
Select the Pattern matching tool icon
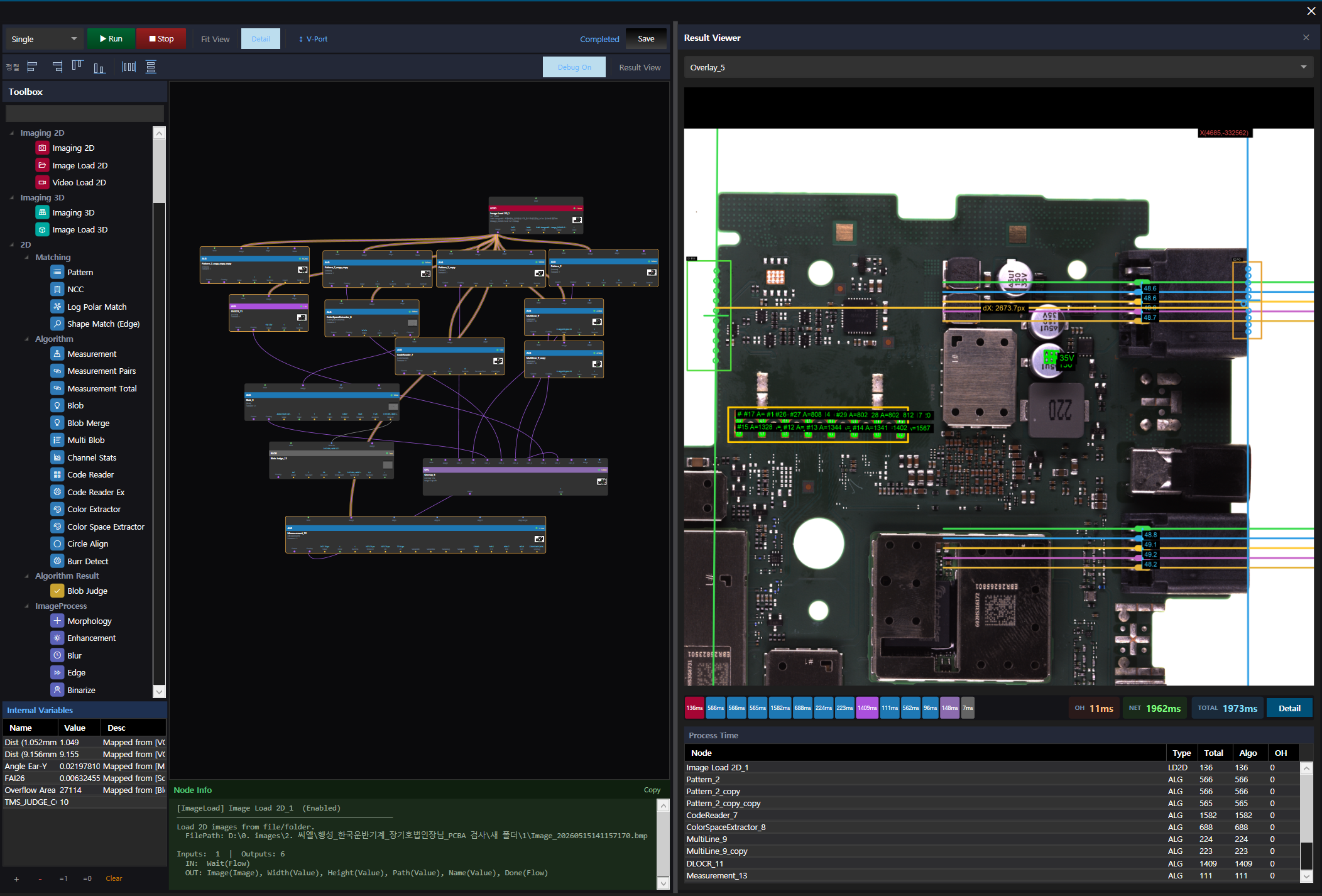[57, 272]
